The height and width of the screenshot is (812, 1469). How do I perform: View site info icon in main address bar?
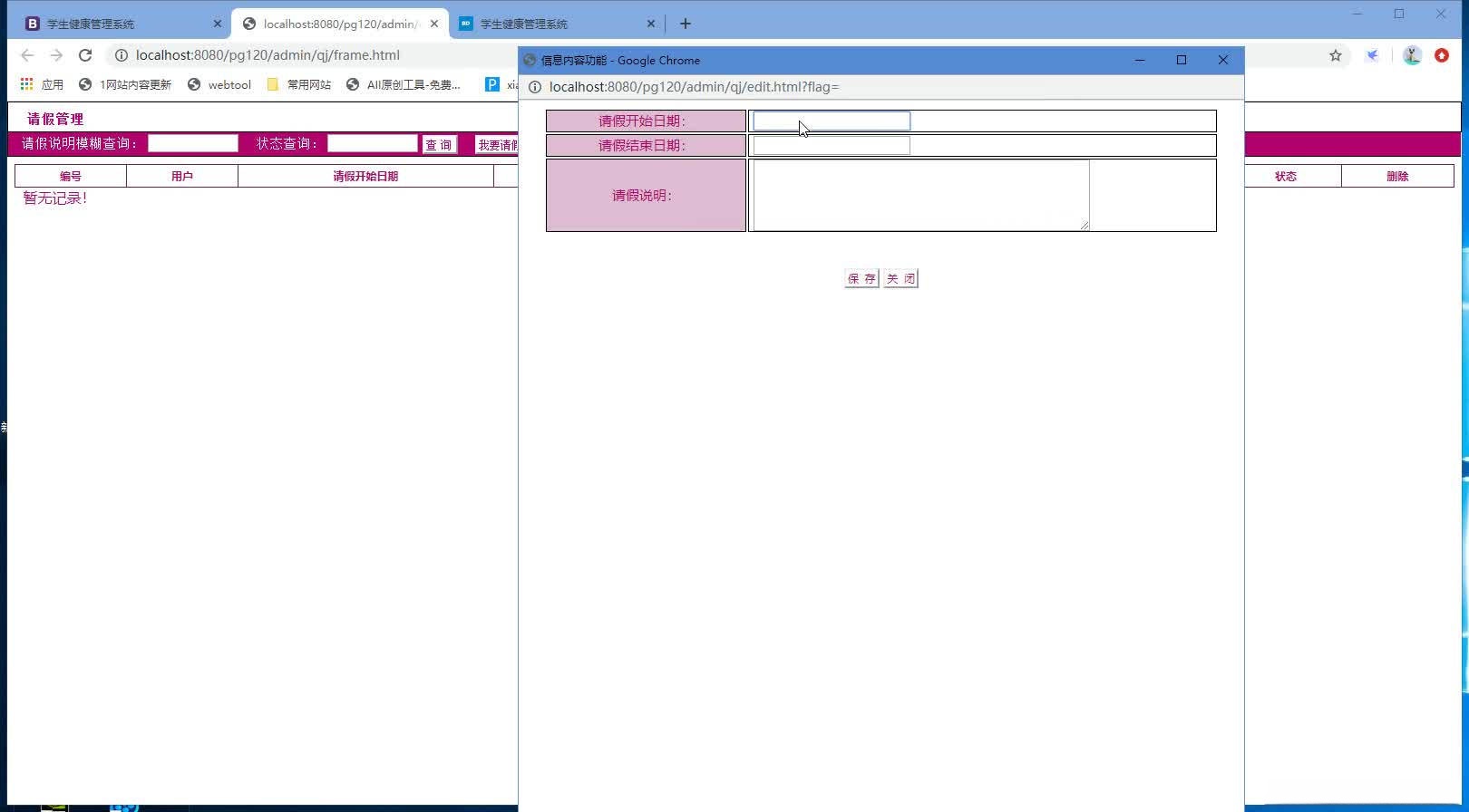pyautogui.click(x=122, y=55)
